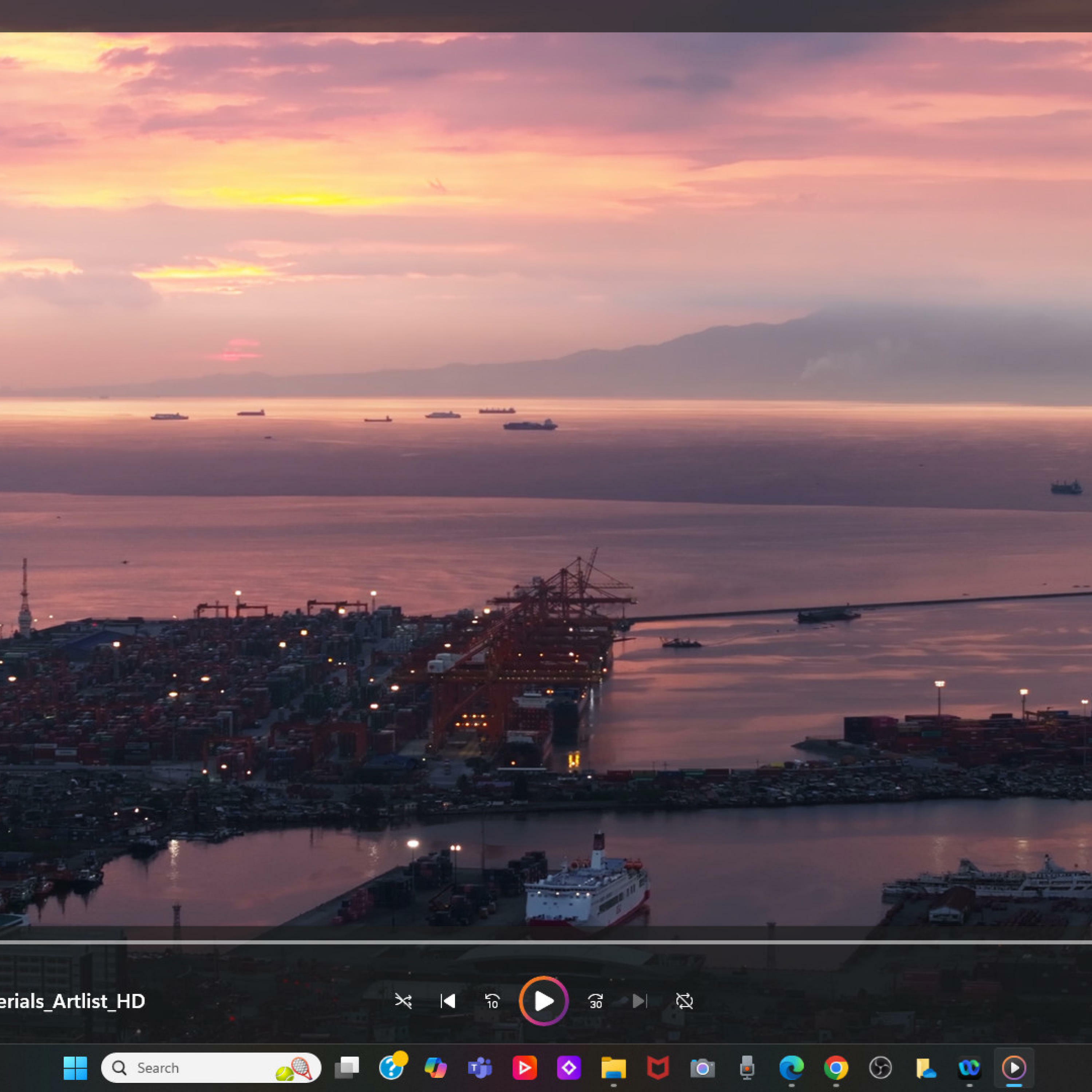Open Get Help app in taskbar

point(391,1068)
